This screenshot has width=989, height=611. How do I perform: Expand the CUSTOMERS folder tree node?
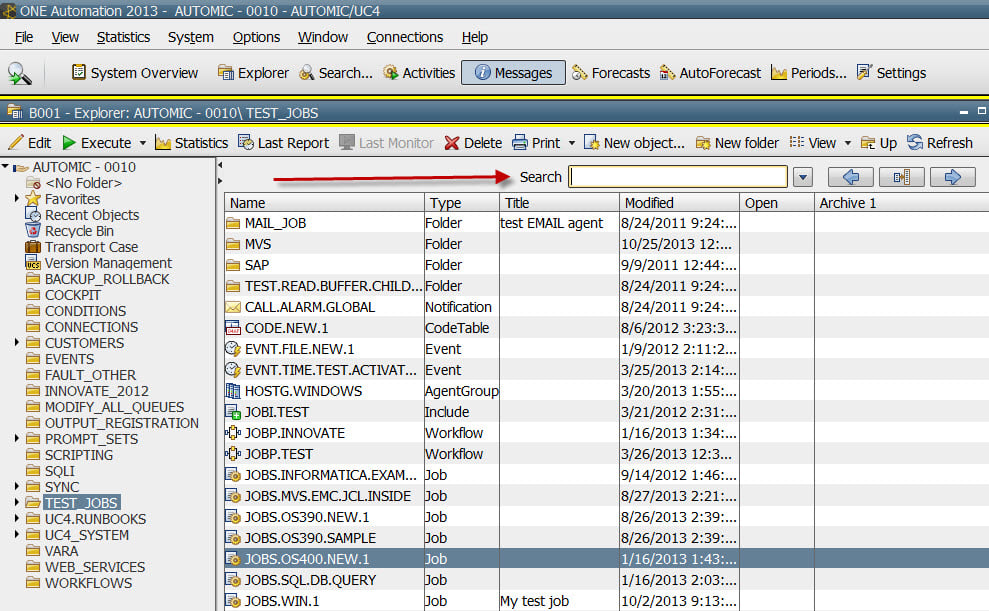click(17, 343)
